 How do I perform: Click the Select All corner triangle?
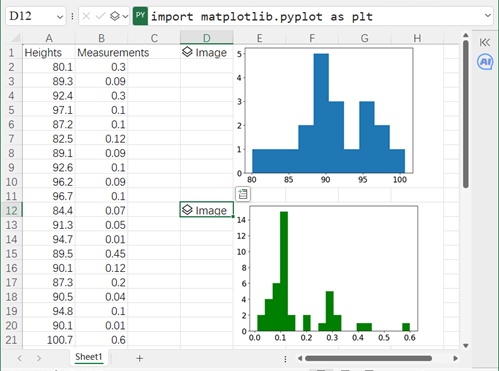(16, 38)
